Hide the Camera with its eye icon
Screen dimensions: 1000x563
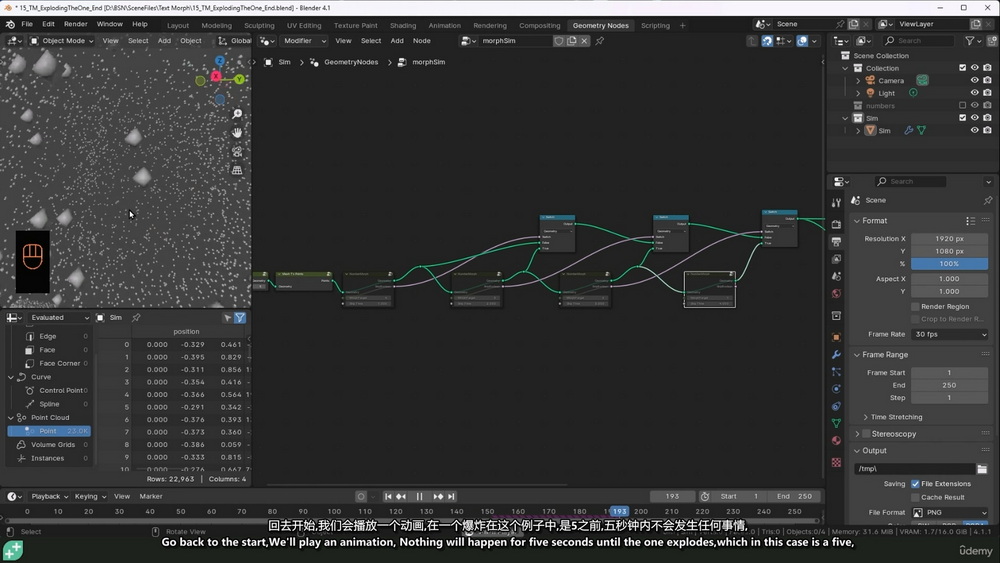[974, 80]
